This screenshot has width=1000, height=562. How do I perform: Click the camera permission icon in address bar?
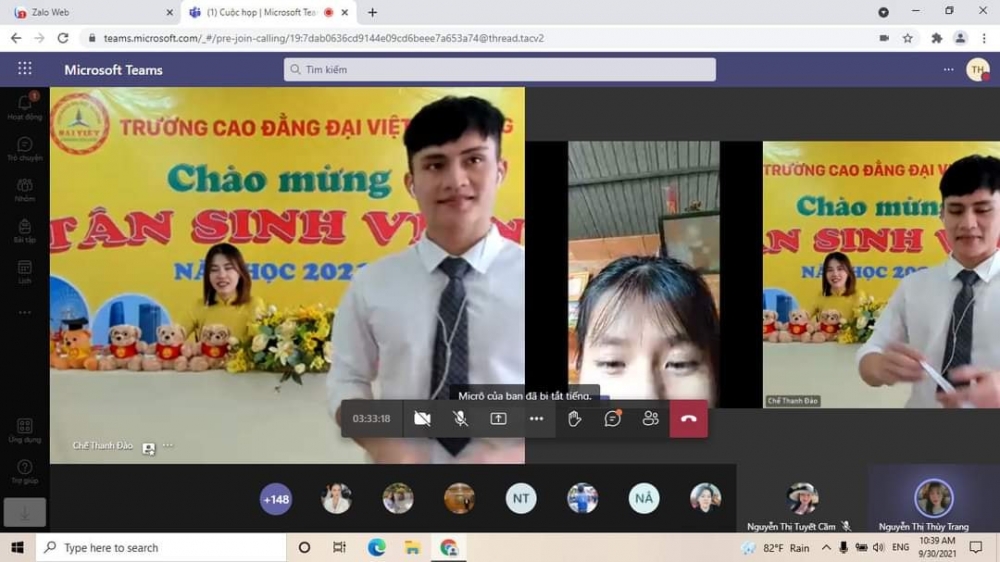coord(884,38)
